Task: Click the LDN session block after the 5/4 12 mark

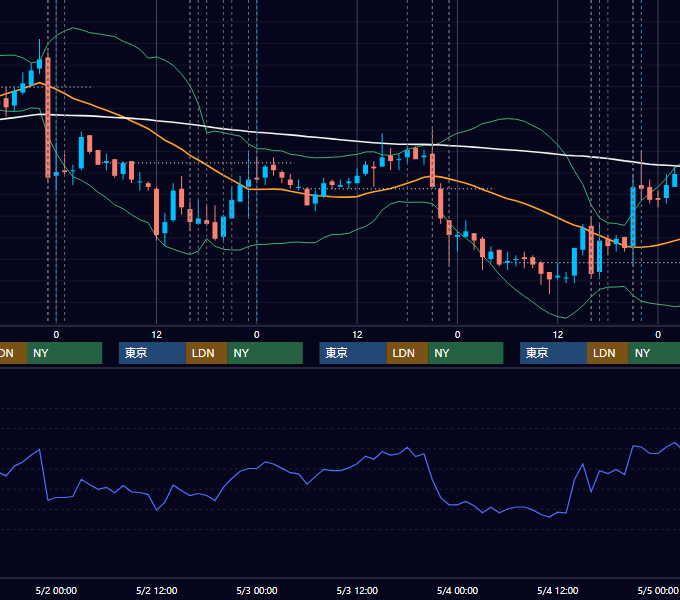Action: coord(608,353)
